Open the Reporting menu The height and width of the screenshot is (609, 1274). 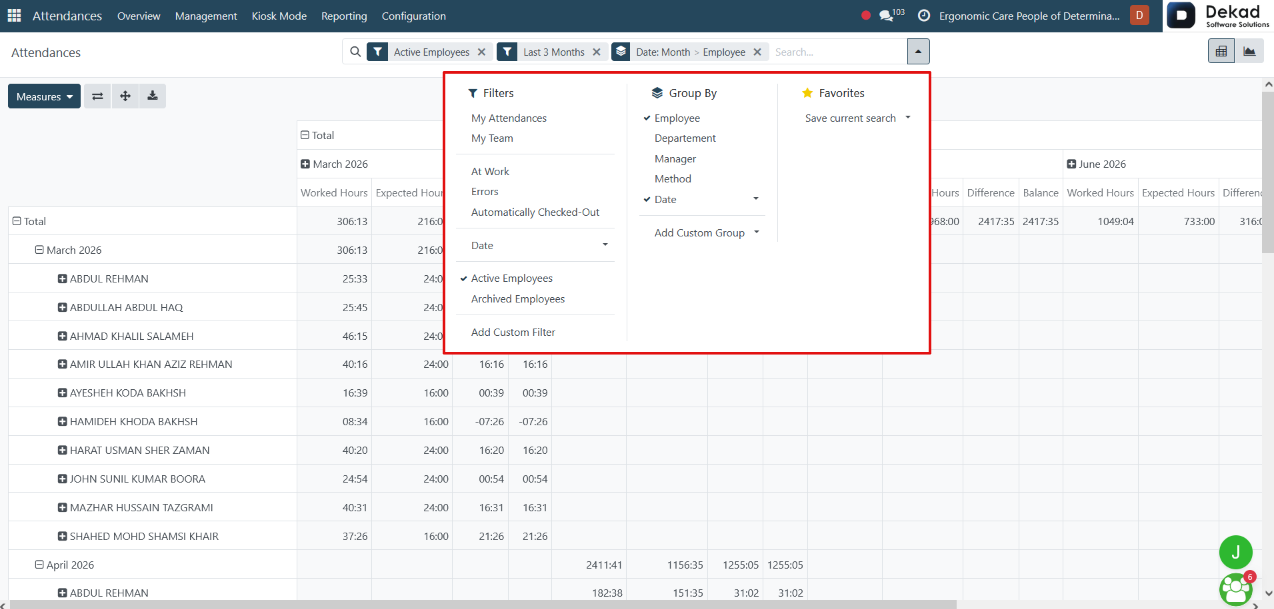(x=344, y=16)
